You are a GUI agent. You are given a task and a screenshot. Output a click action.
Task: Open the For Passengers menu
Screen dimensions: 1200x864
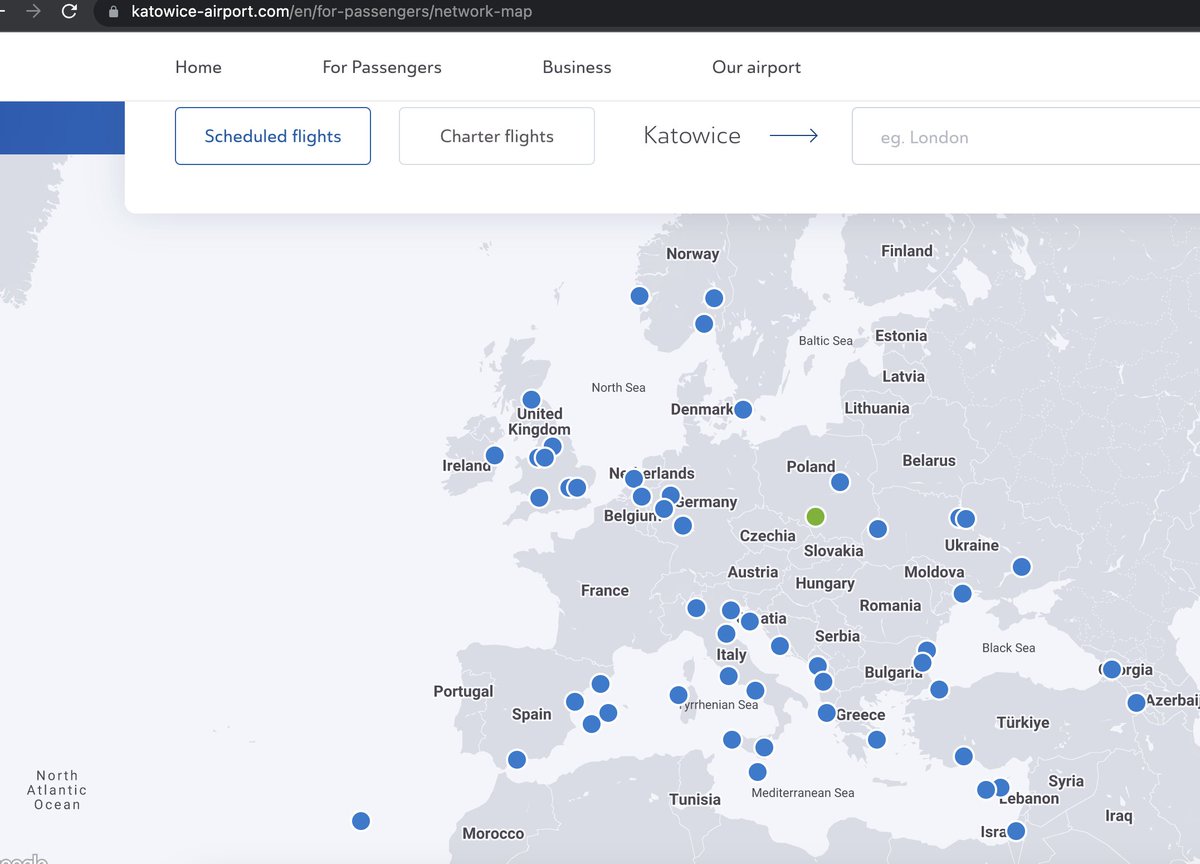coord(382,67)
